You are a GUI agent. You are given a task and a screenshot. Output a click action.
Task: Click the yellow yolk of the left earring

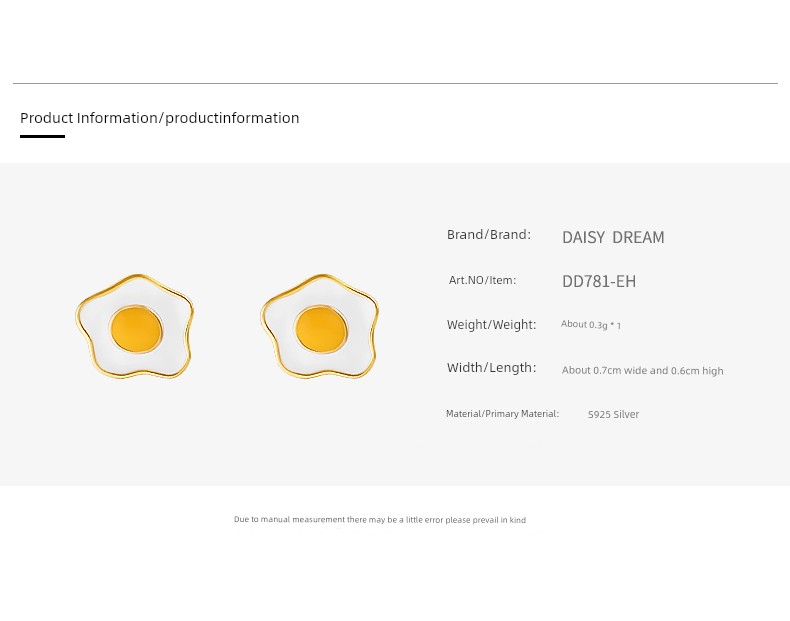click(x=135, y=328)
